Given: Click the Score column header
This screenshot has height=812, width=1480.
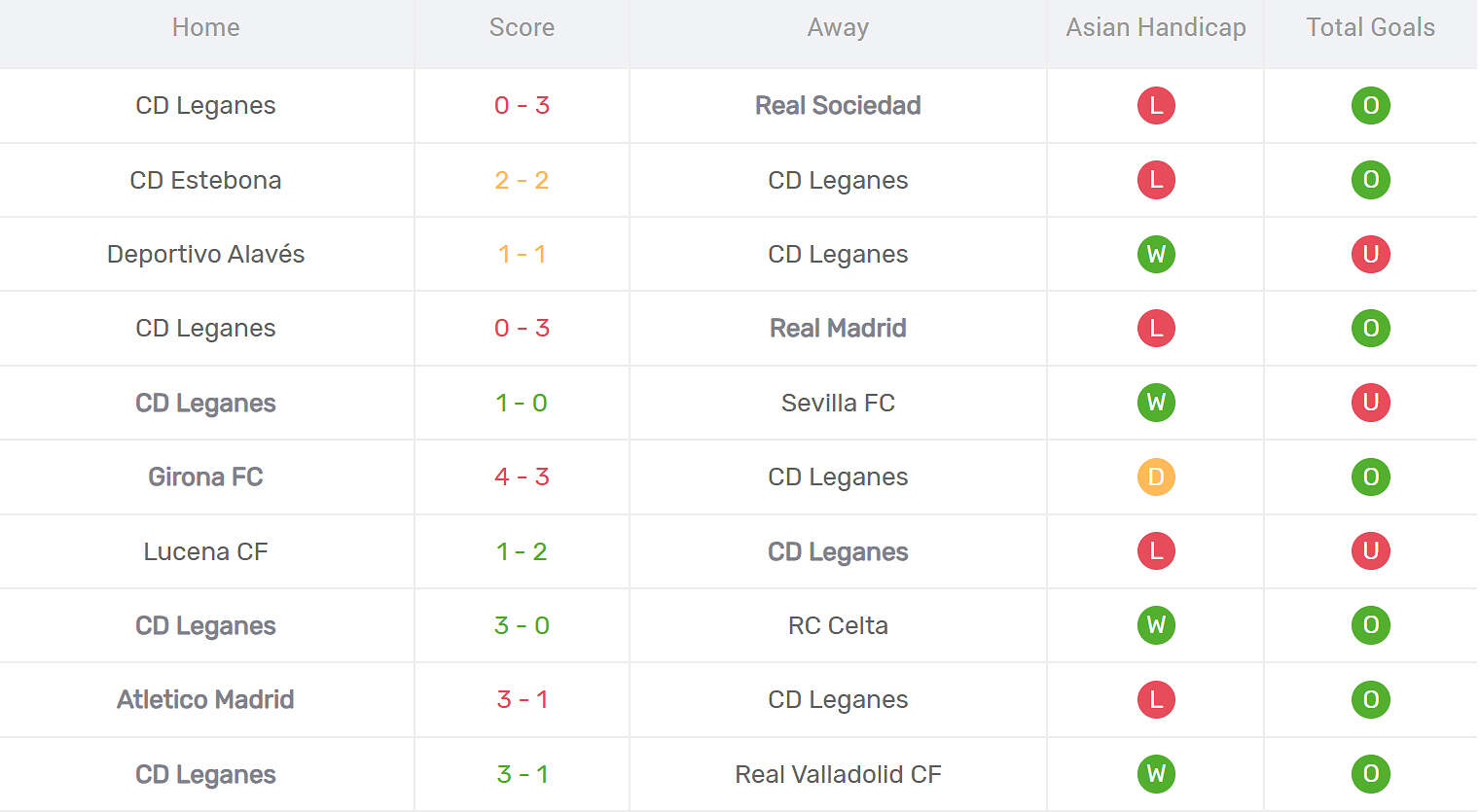Looking at the screenshot, I should 522,27.
